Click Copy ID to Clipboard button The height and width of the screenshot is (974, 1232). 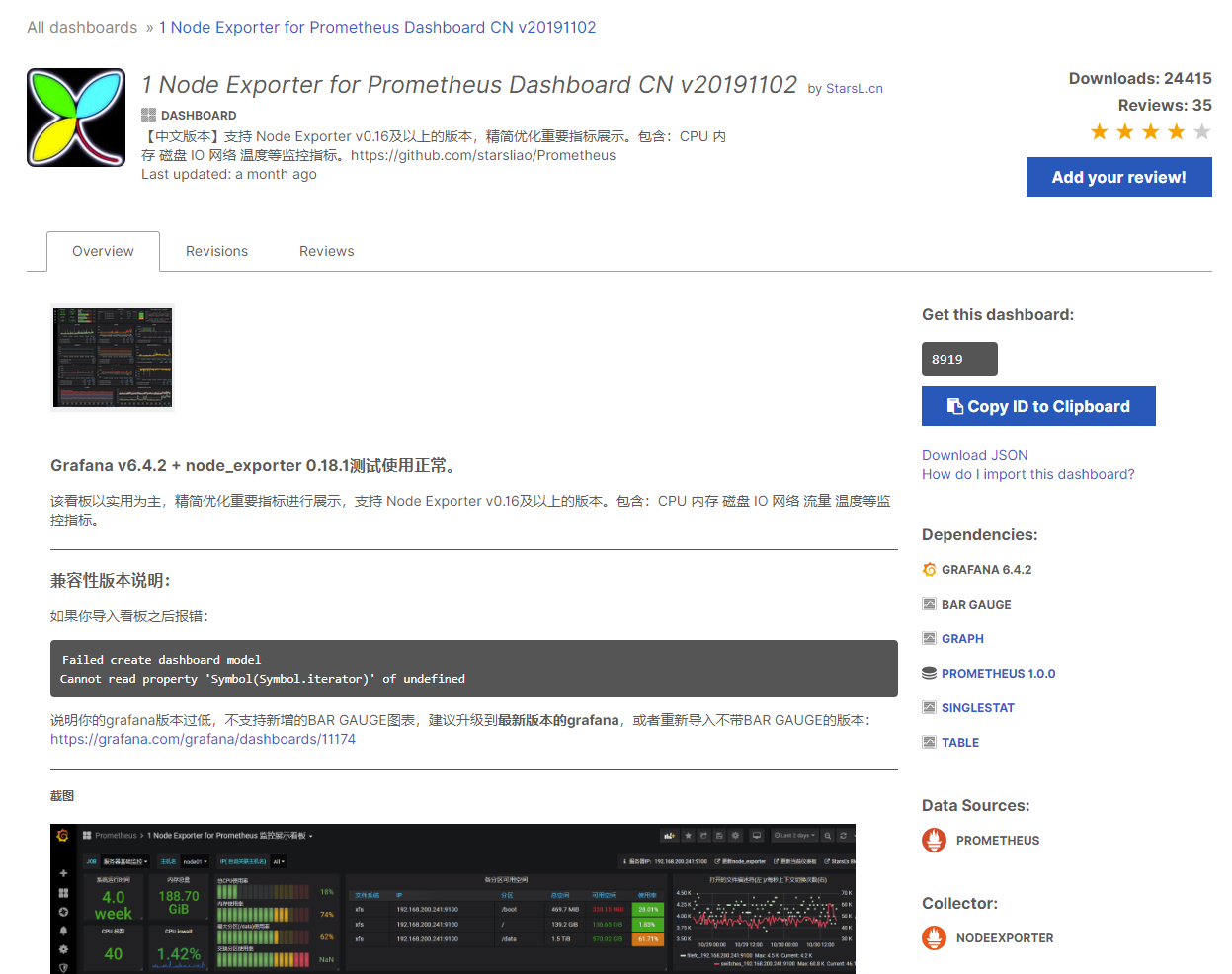[x=1038, y=406]
